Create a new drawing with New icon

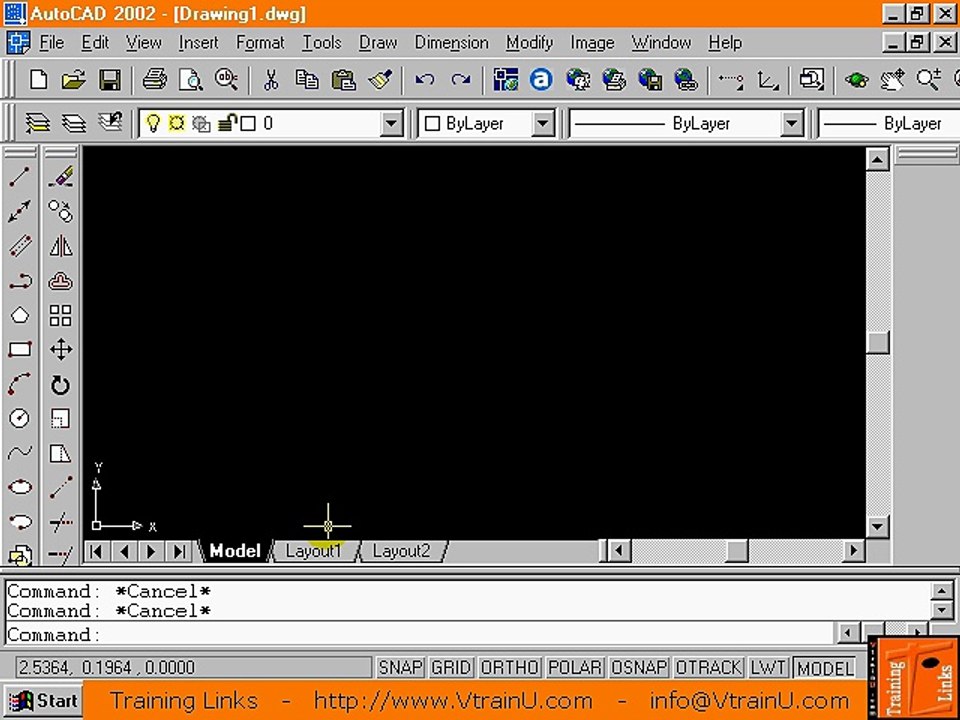(38, 80)
